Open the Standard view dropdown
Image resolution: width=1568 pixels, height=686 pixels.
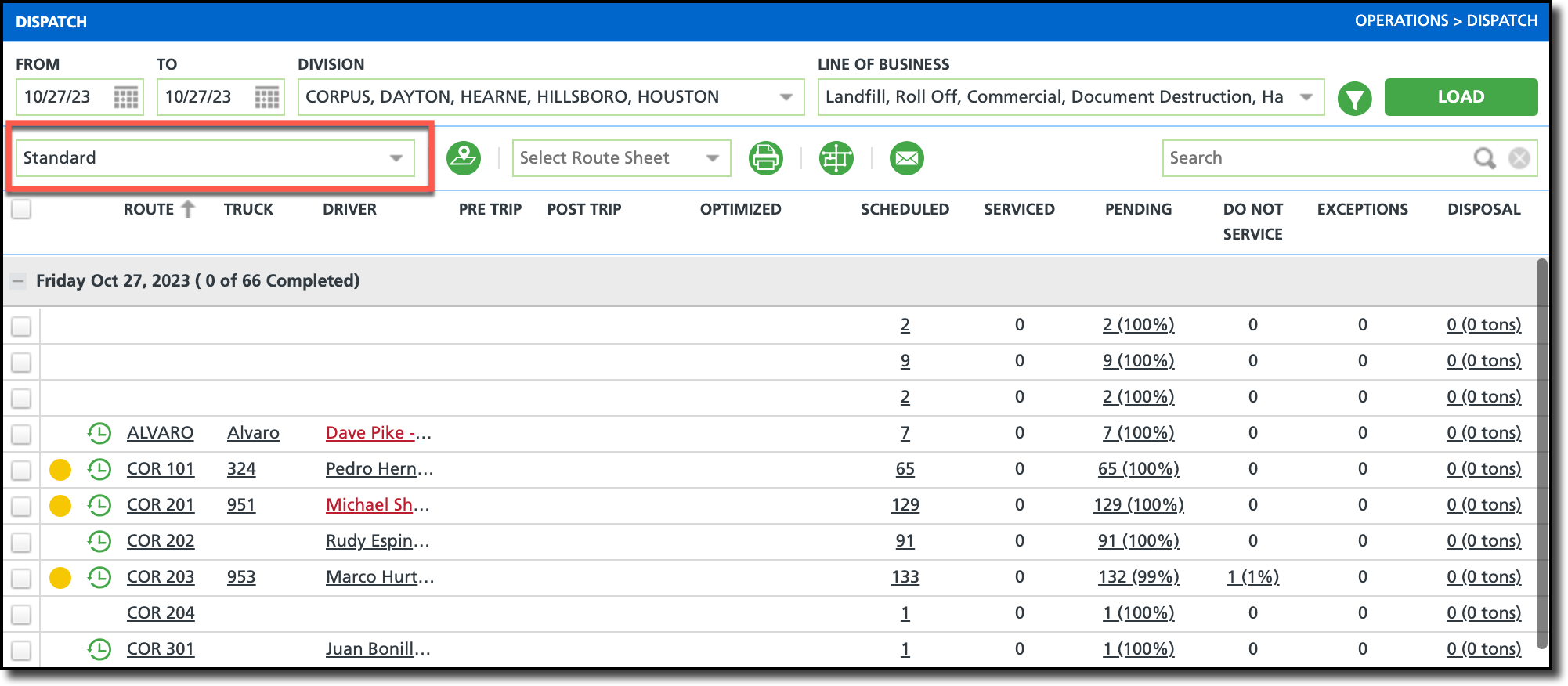[215, 158]
